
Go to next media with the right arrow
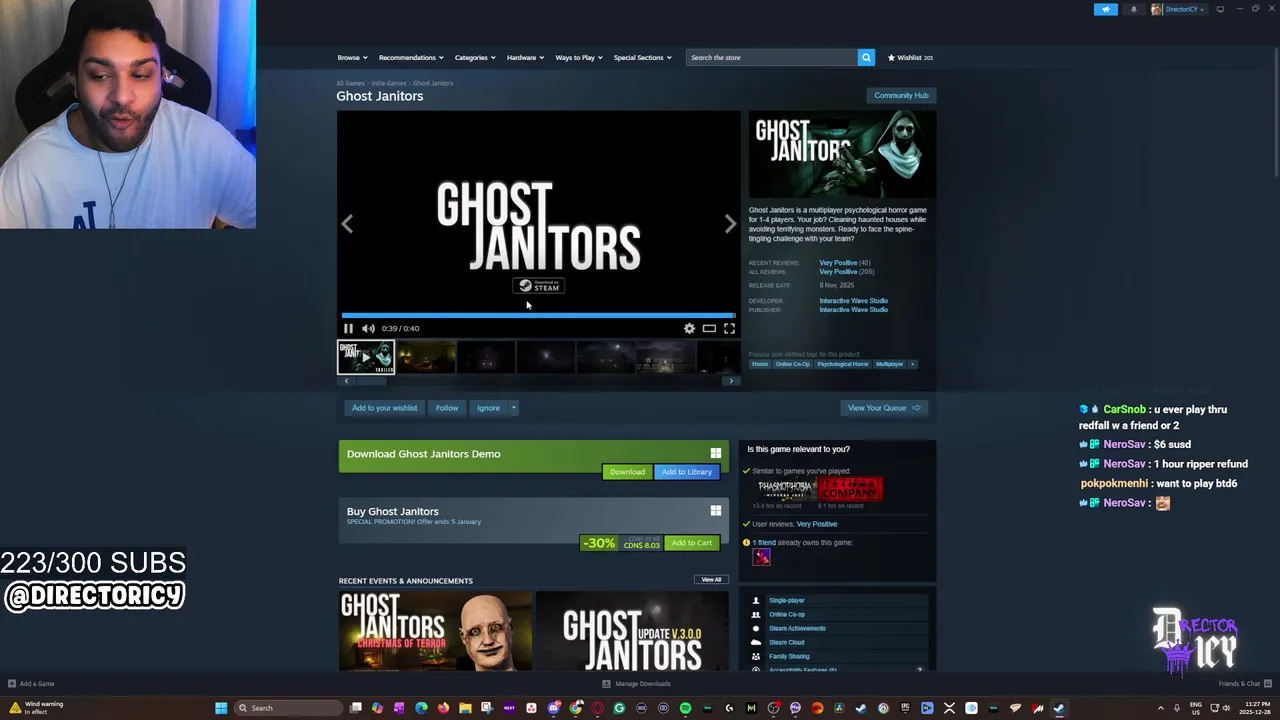point(730,224)
